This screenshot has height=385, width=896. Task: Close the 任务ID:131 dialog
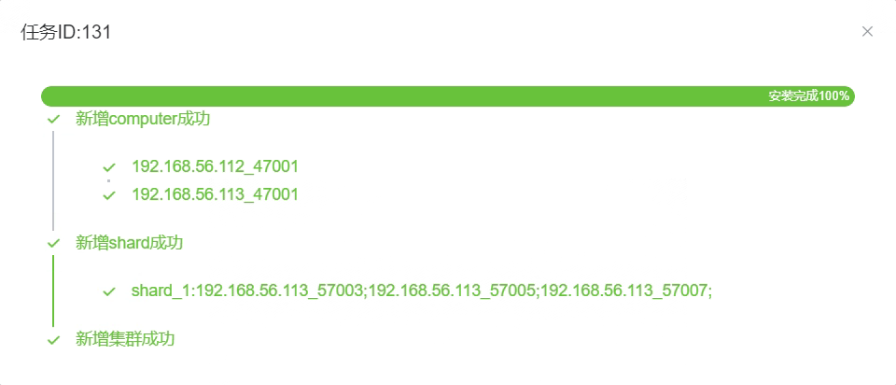(867, 32)
